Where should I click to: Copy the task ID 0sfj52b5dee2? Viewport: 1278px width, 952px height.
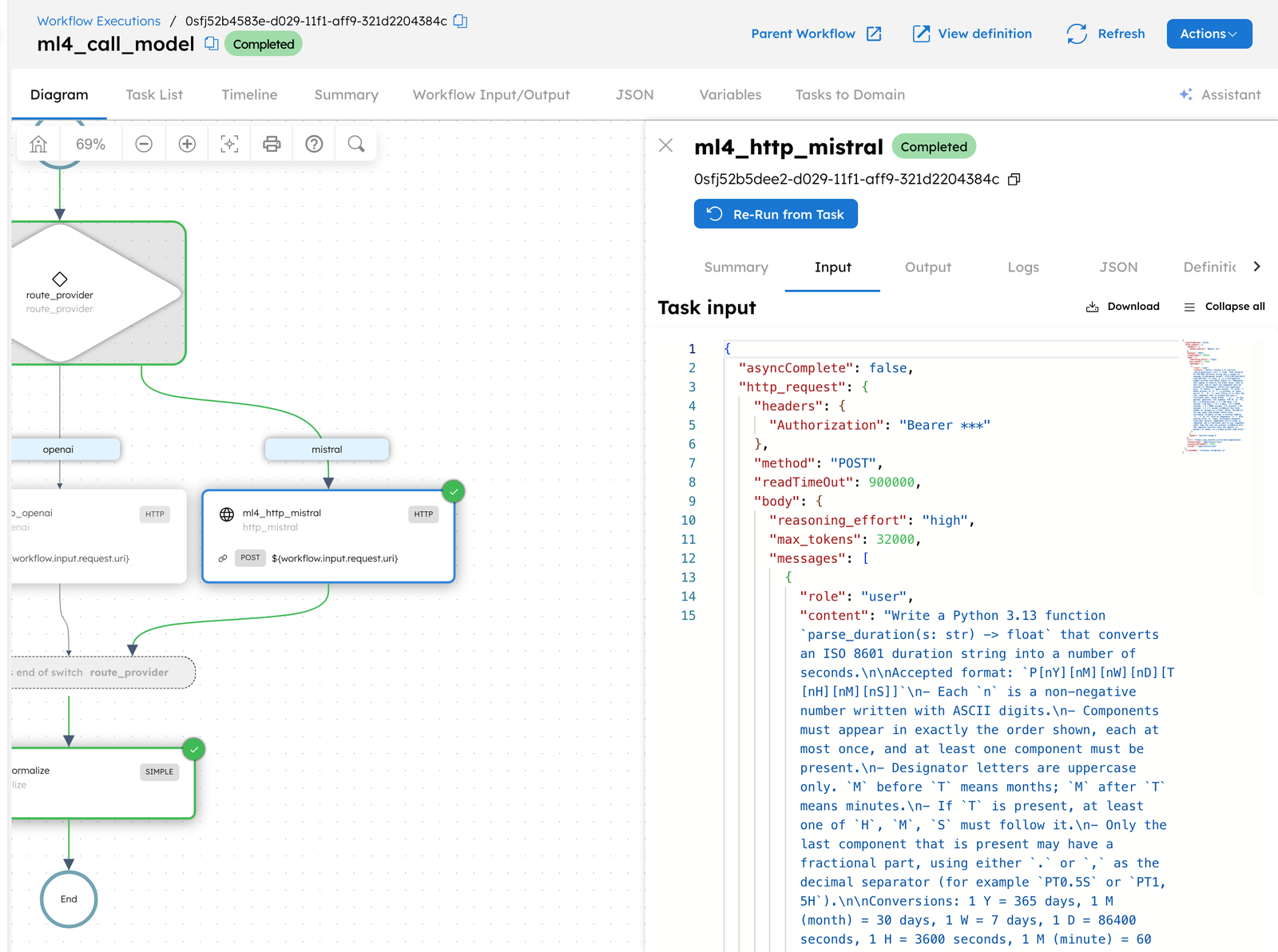pos(1014,179)
